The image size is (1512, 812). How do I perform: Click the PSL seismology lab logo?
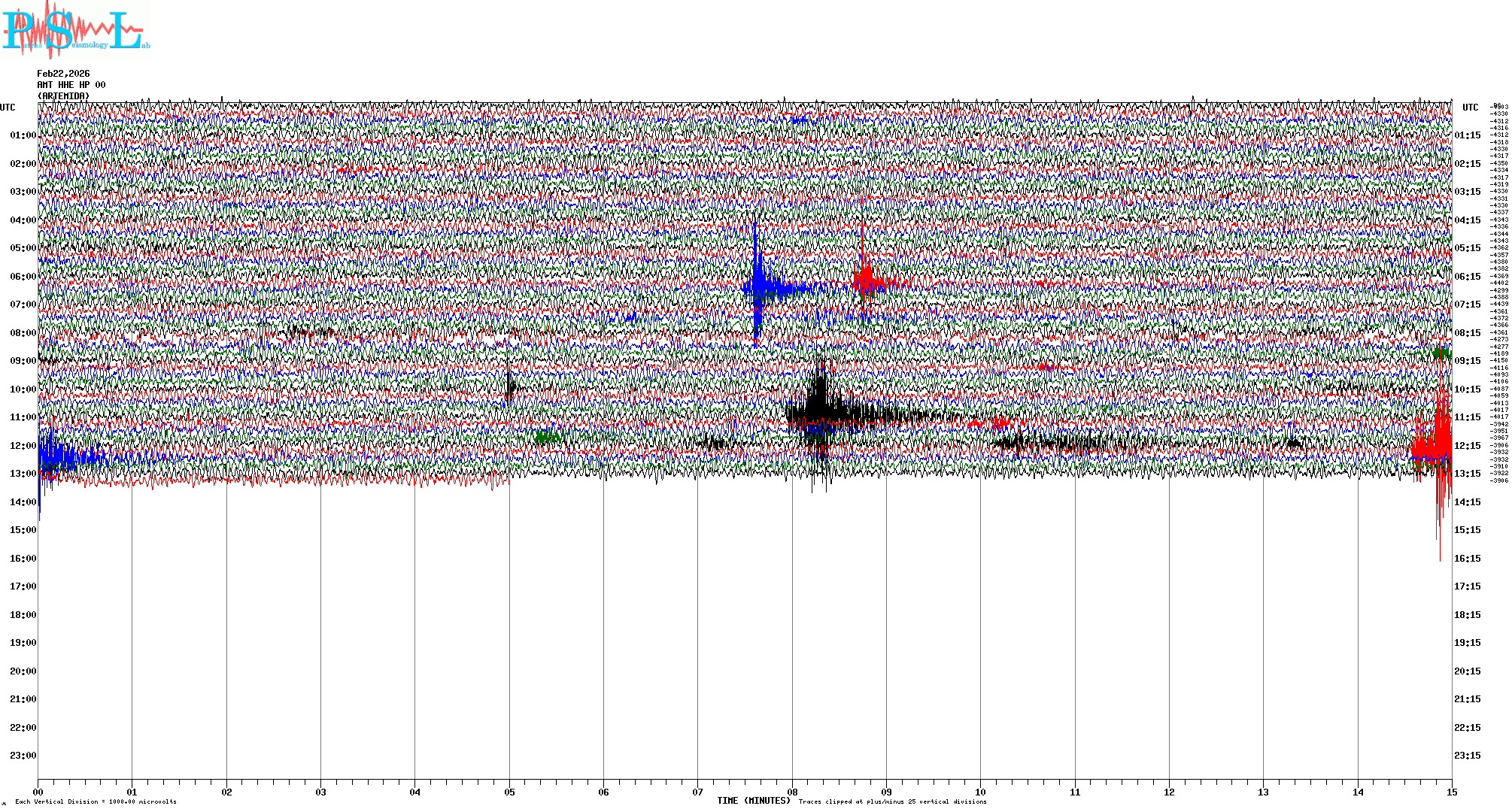coord(75,30)
